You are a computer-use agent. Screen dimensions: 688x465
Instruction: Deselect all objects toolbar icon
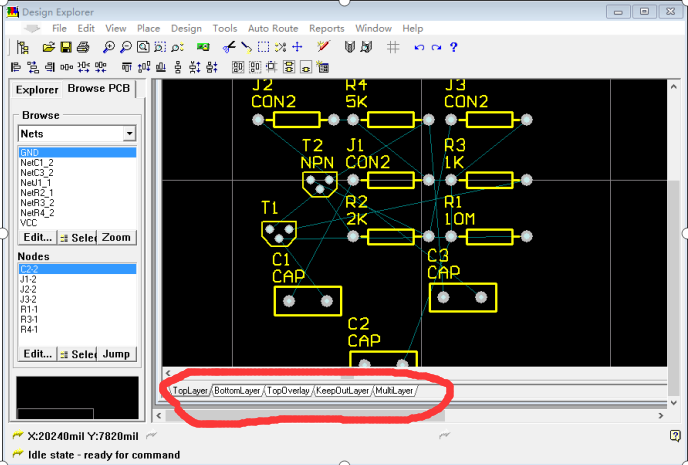(x=280, y=47)
